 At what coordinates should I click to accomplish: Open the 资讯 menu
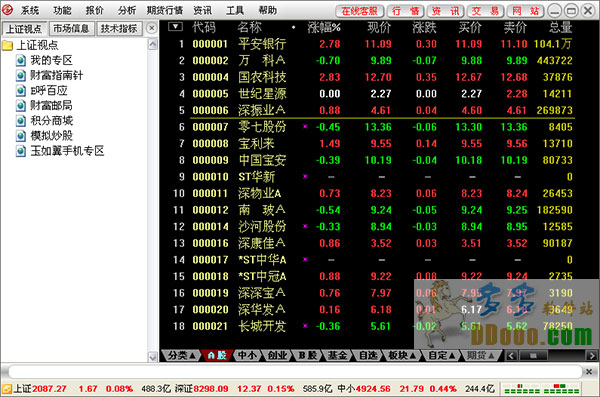click(x=202, y=10)
